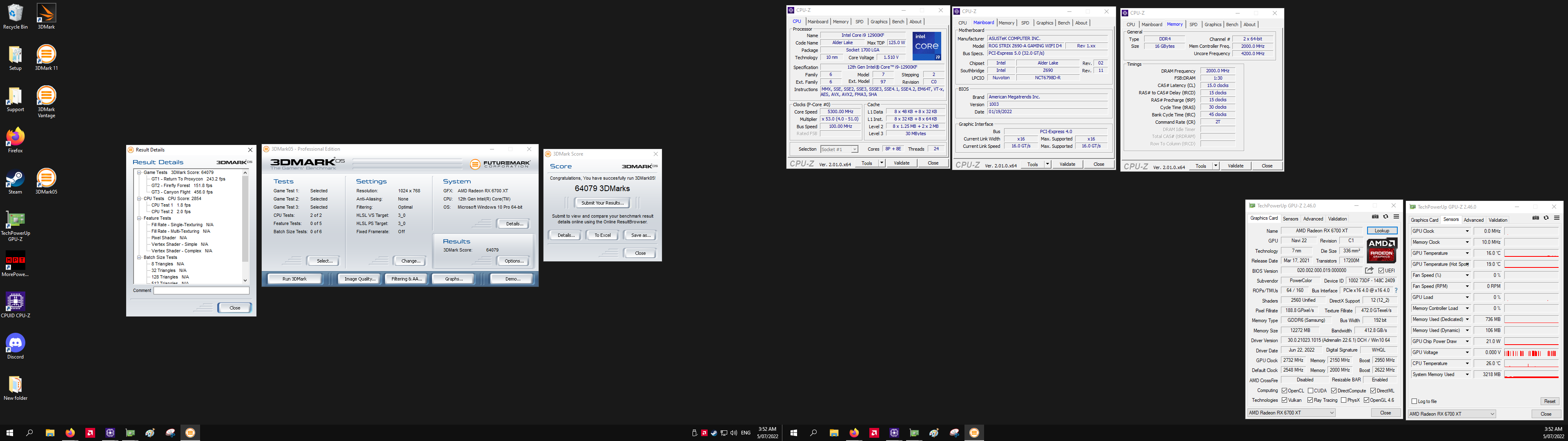
Task: Switch to Bench tab in CPU-Z CPU window
Action: 898,22
